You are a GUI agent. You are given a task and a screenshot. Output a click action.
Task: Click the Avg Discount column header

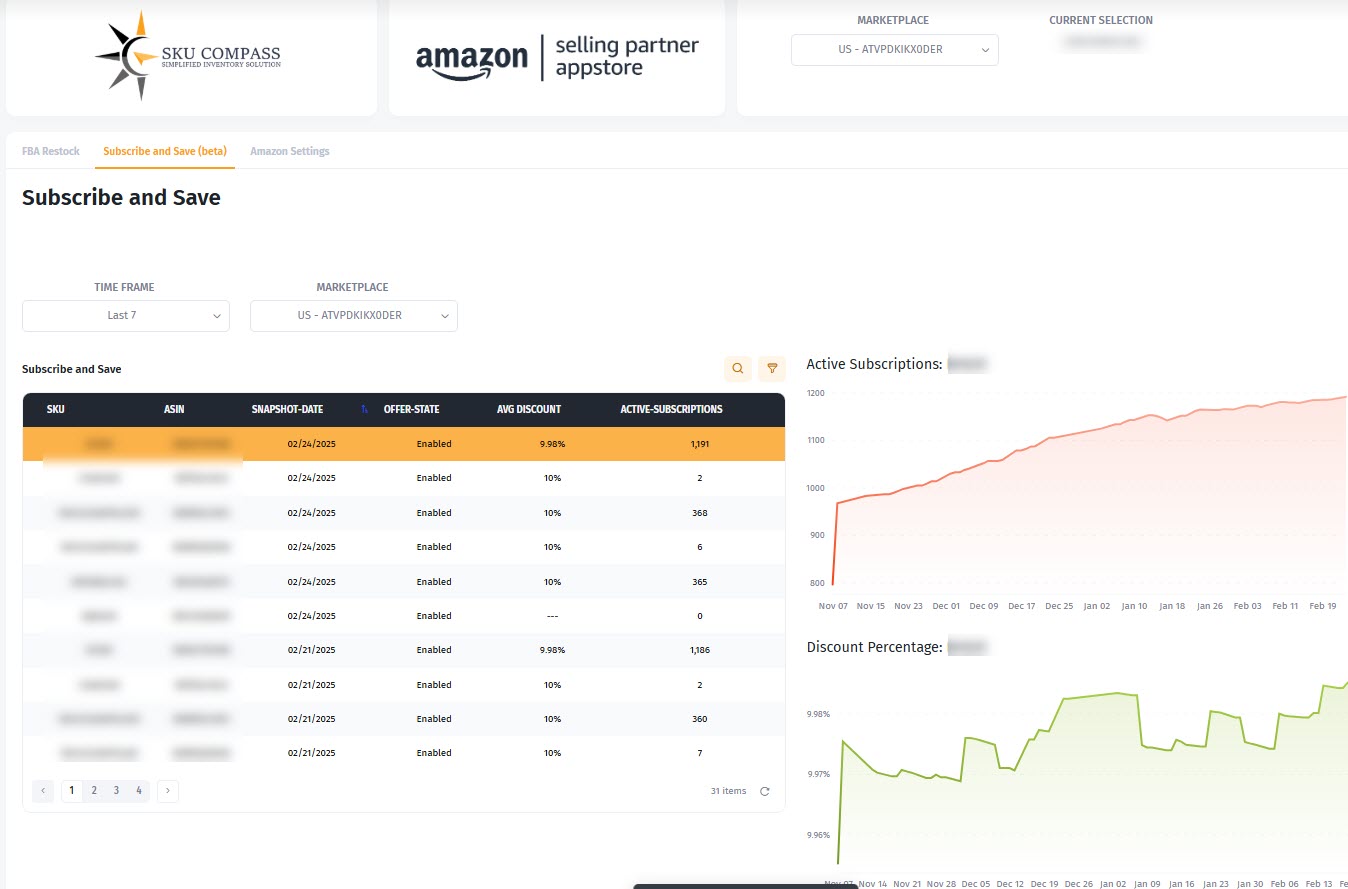(x=529, y=409)
